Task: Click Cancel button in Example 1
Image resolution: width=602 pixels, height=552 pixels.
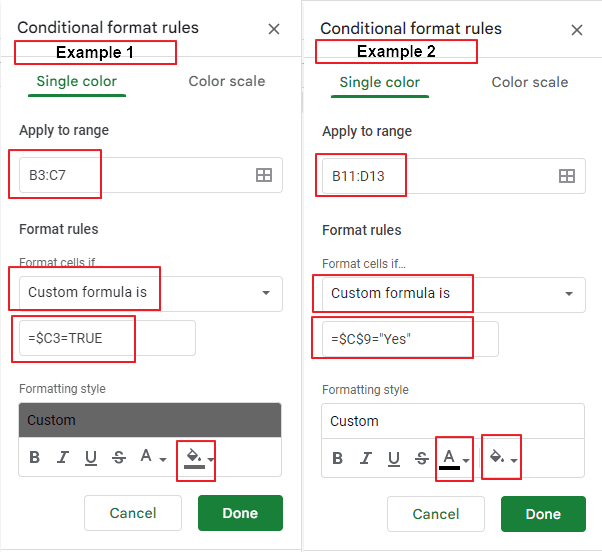Action: (133, 513)
